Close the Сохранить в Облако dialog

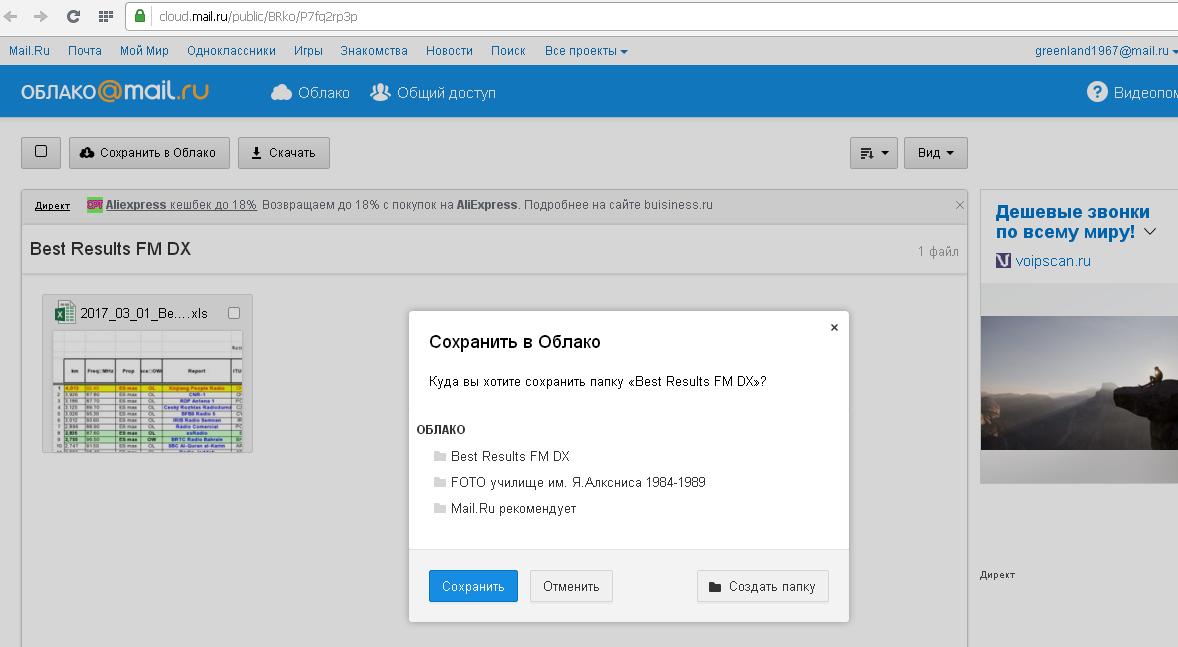click(x=834, y=328)
